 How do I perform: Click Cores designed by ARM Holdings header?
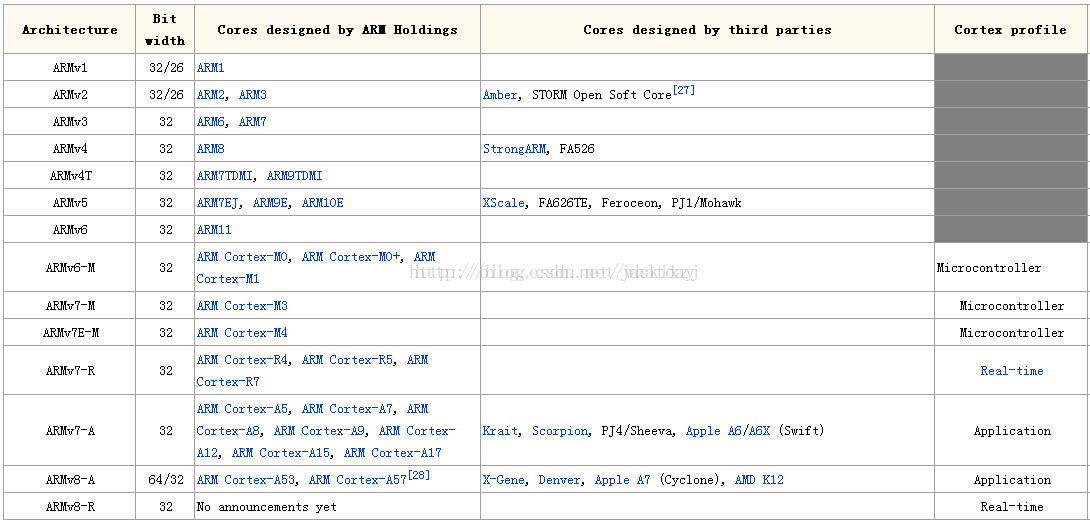(x=337, y=30)
